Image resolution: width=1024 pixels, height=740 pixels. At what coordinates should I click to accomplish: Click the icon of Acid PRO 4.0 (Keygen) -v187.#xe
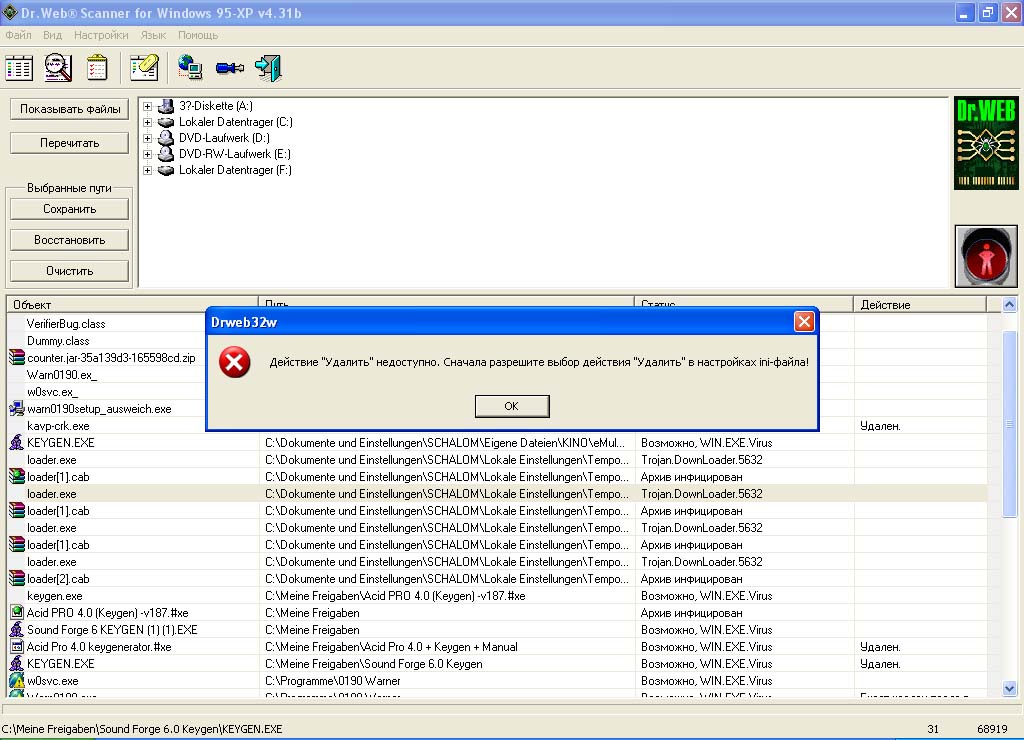[16, 613]
